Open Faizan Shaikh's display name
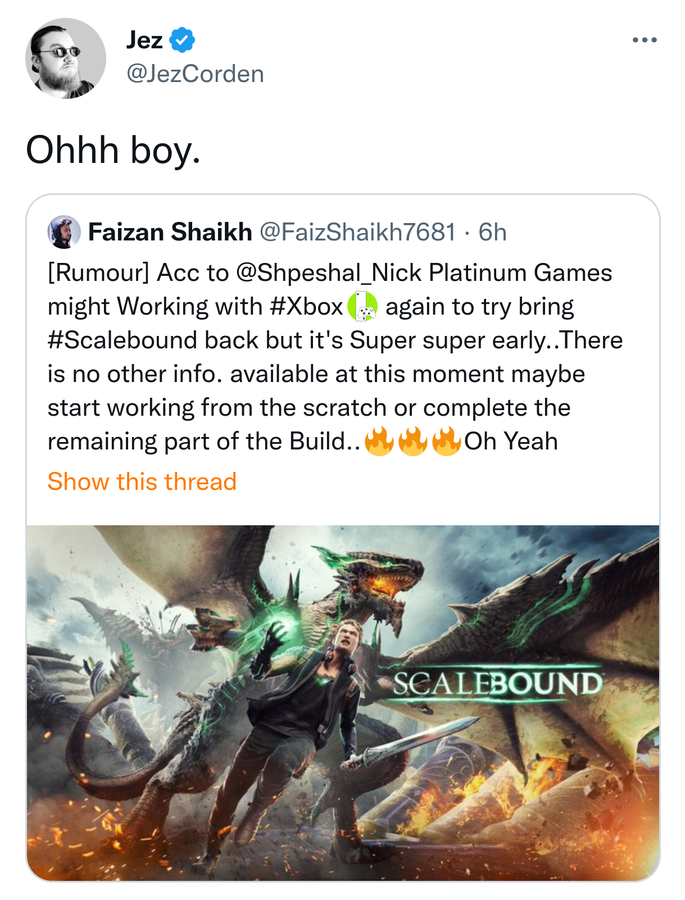The image size is (685, 900). click(170, 232)
